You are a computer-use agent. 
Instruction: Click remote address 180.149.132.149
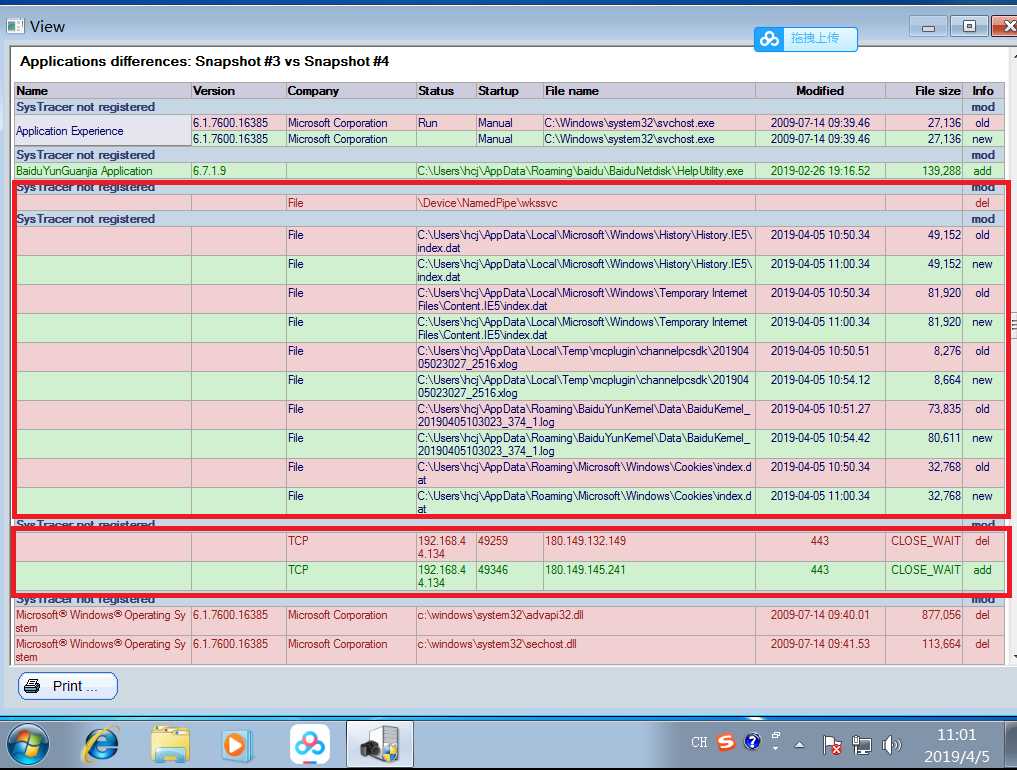[585, 541]
